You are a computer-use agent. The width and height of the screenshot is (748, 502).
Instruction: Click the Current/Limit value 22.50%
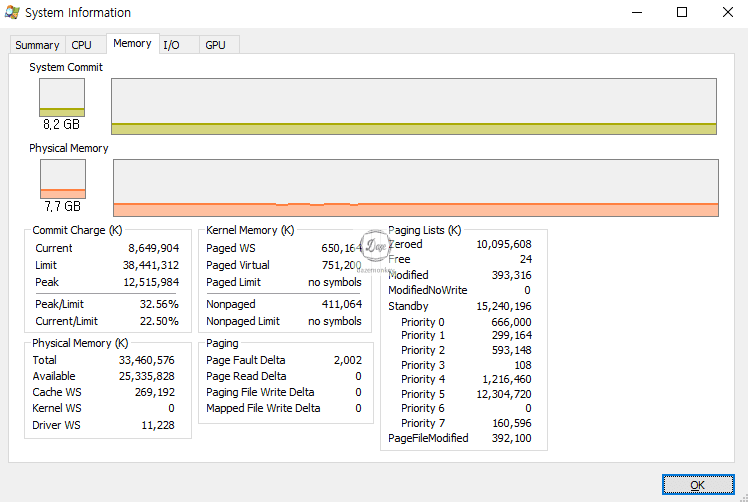(159, 321)
